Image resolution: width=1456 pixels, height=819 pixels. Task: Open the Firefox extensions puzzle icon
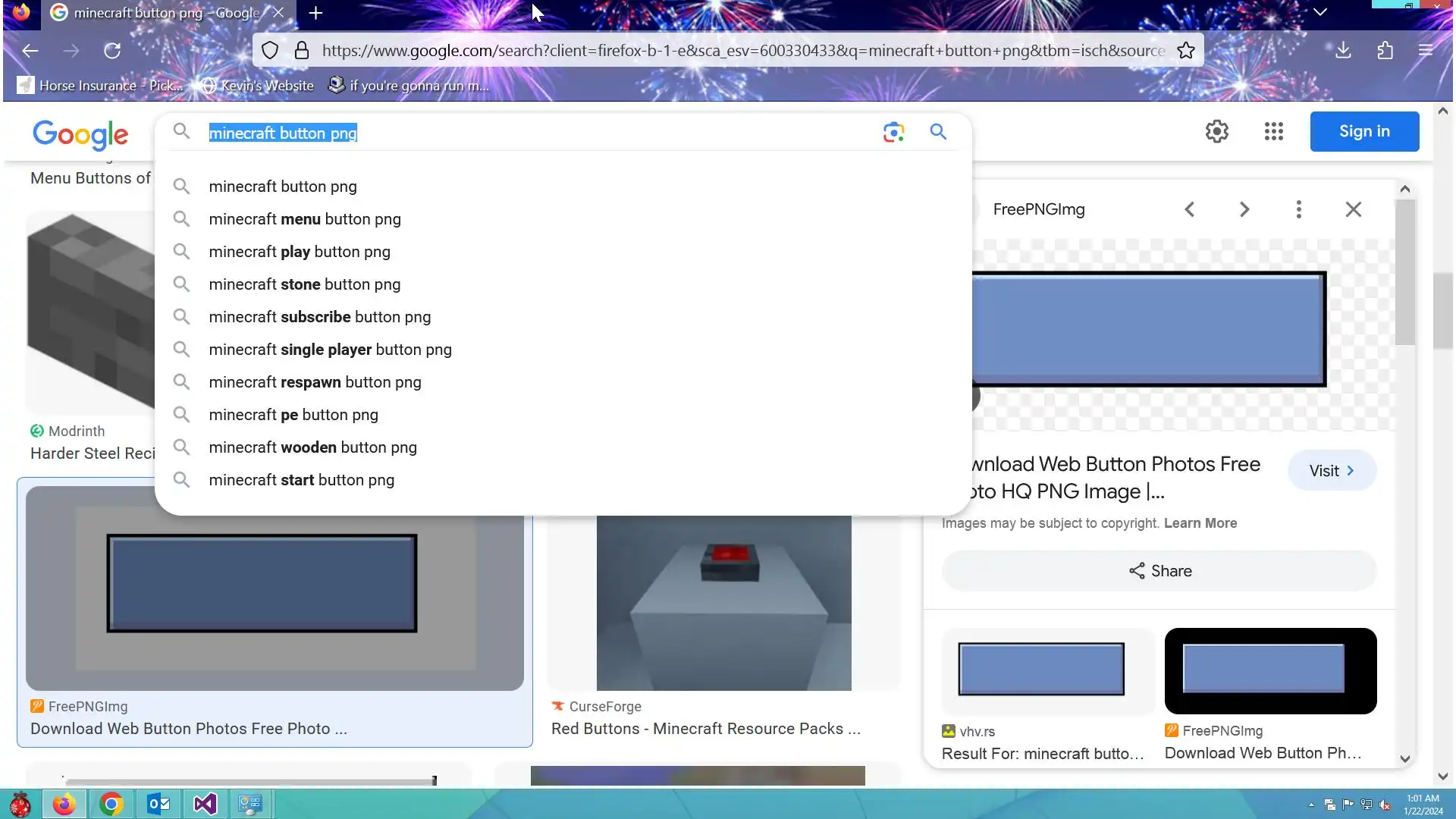pos(1385,51)
